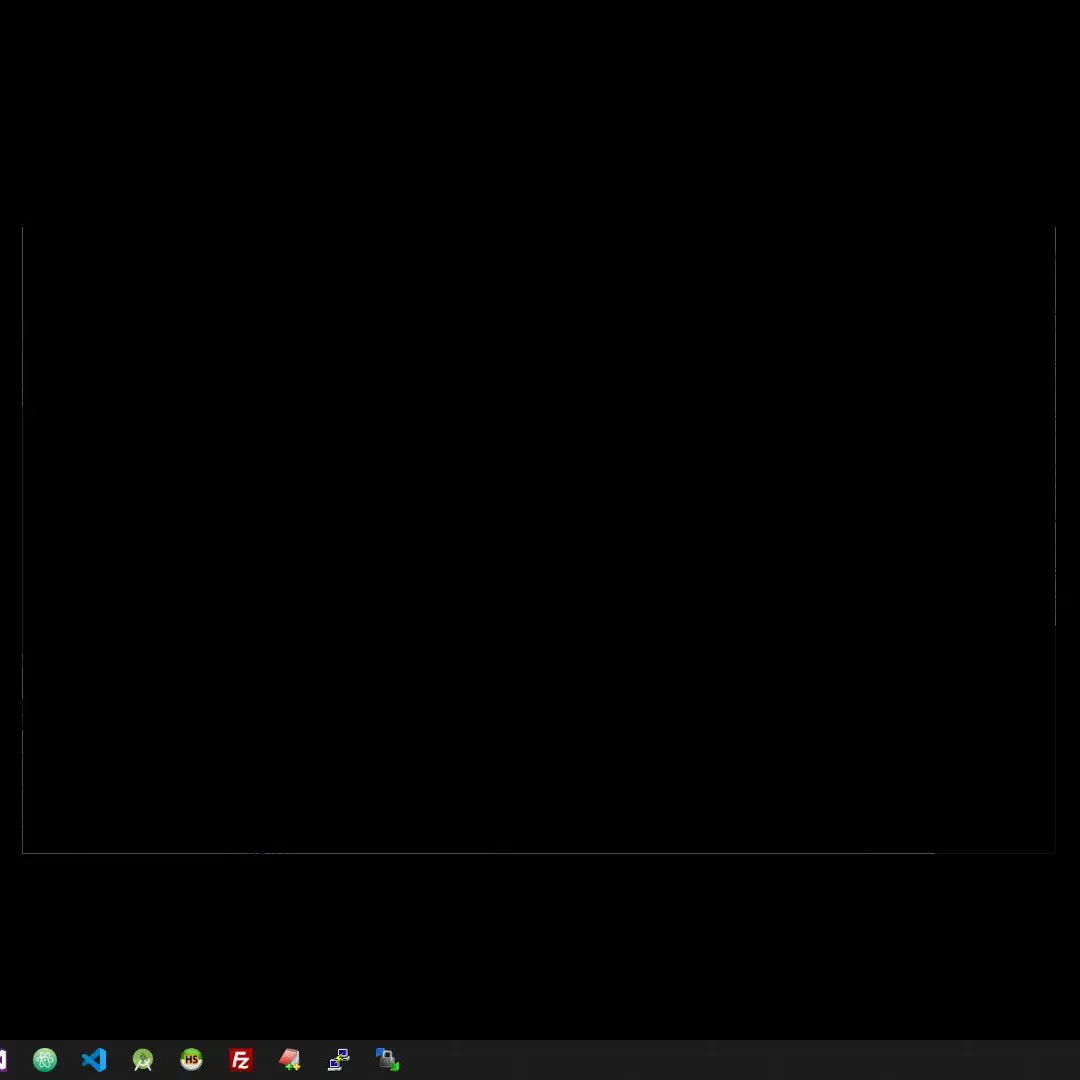Open Android Studio taskbar icon
Screen dimensions: 1080x1080
143,1059
